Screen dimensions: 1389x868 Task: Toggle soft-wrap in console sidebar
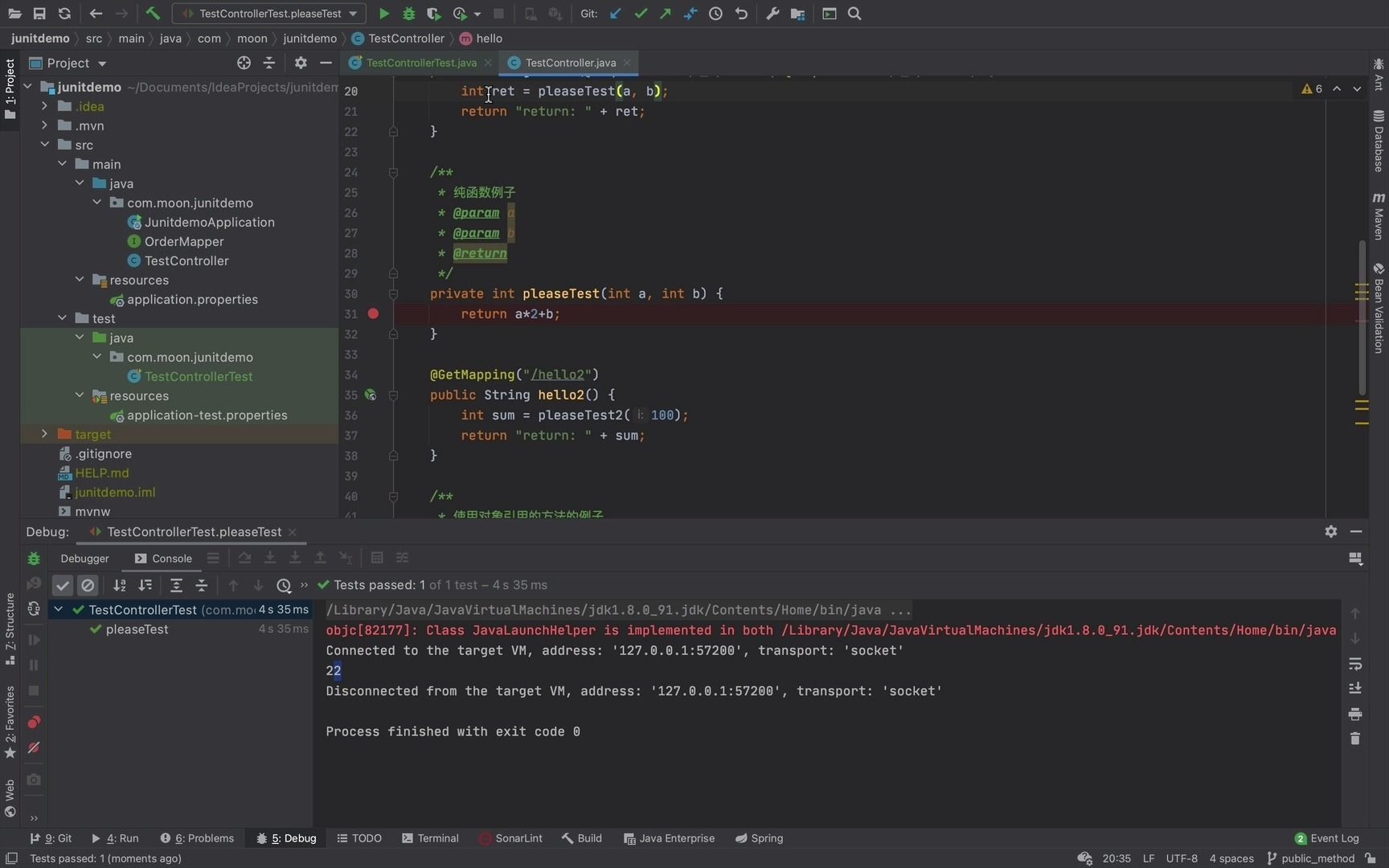coord(1355,664)
